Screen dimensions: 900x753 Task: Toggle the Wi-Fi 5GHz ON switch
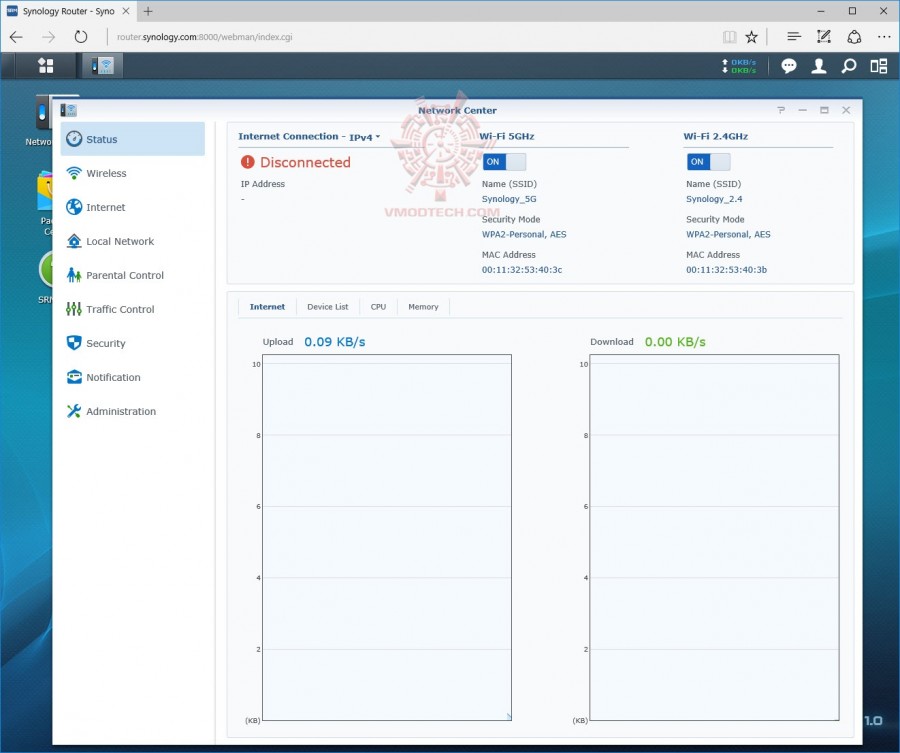click(504, 162)
